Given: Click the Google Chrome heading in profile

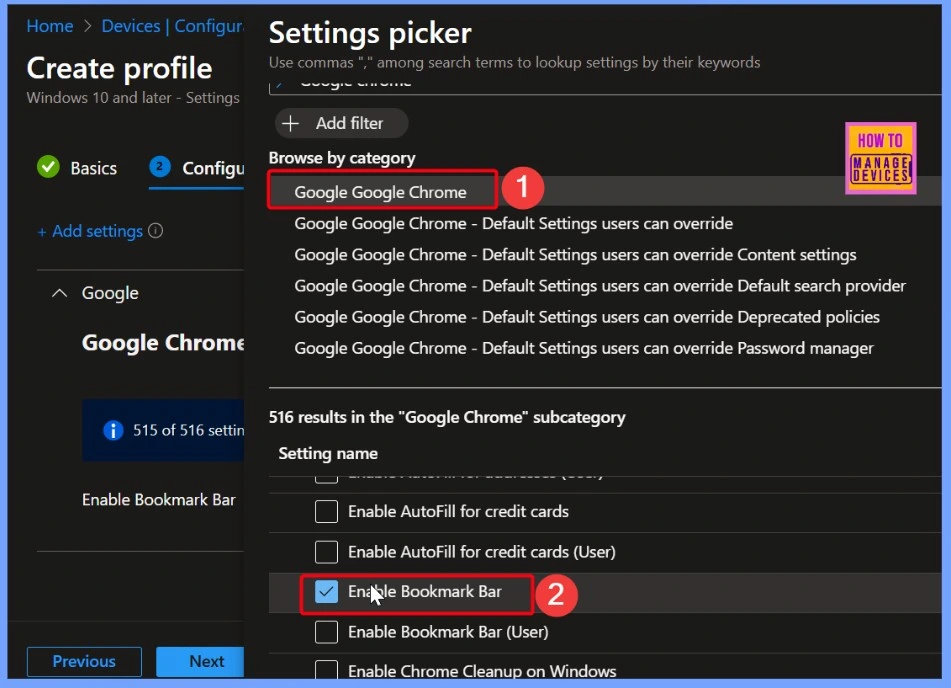Looking at the screenshot, I should 163,343.
